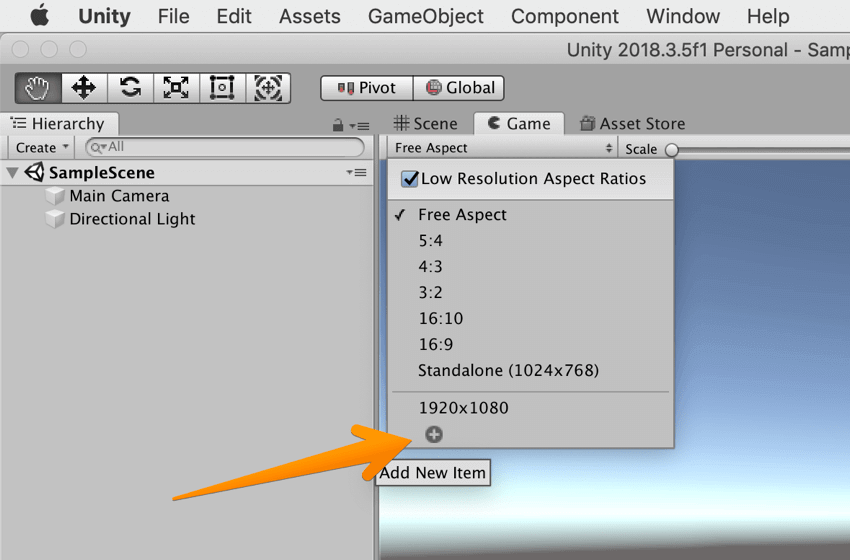Open the Apple menu
Image resolution: width=850 pixels, height=560 pixels.
[40, 16]
